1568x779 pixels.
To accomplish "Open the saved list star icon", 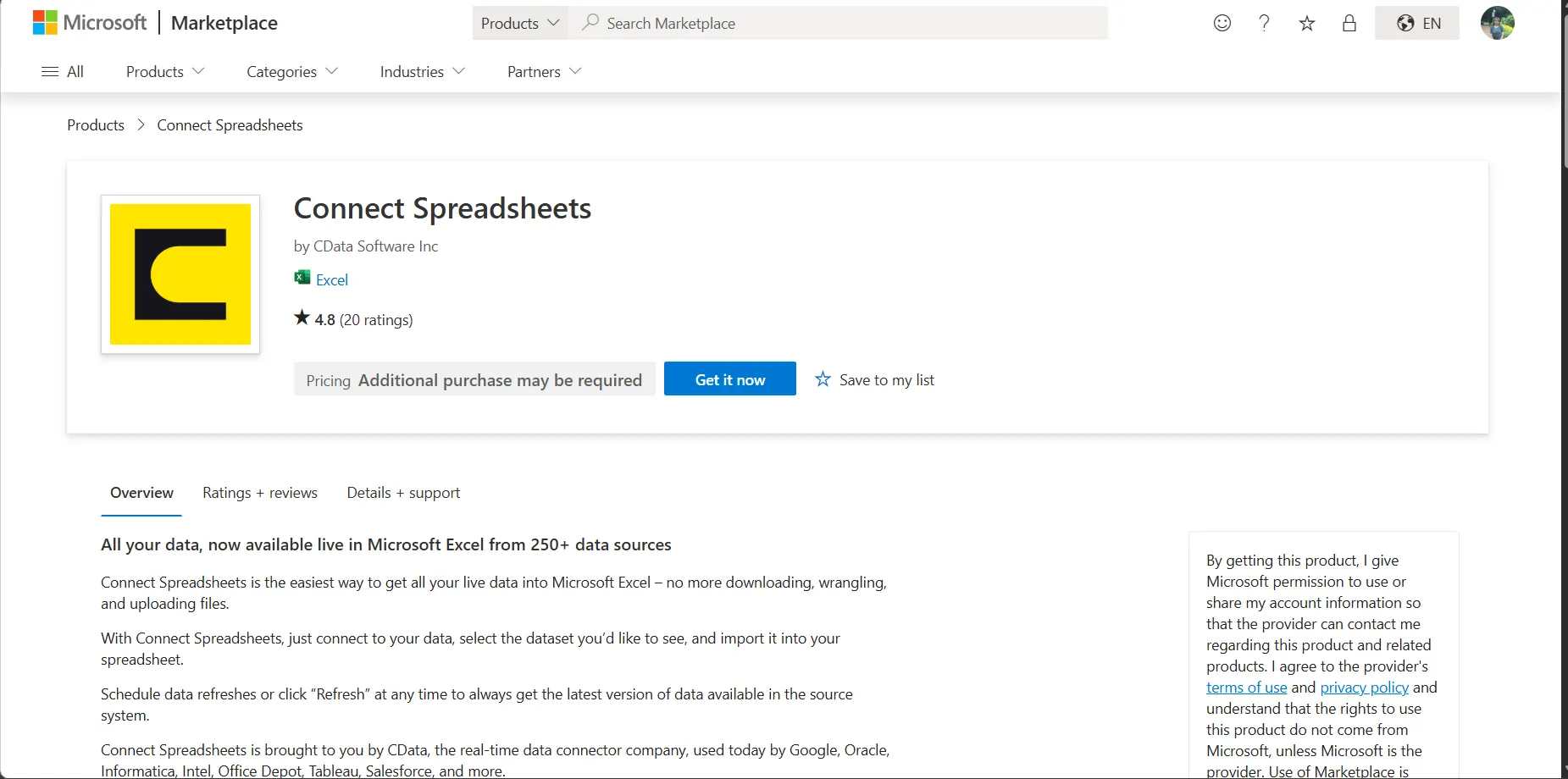I will point(1306,23).
